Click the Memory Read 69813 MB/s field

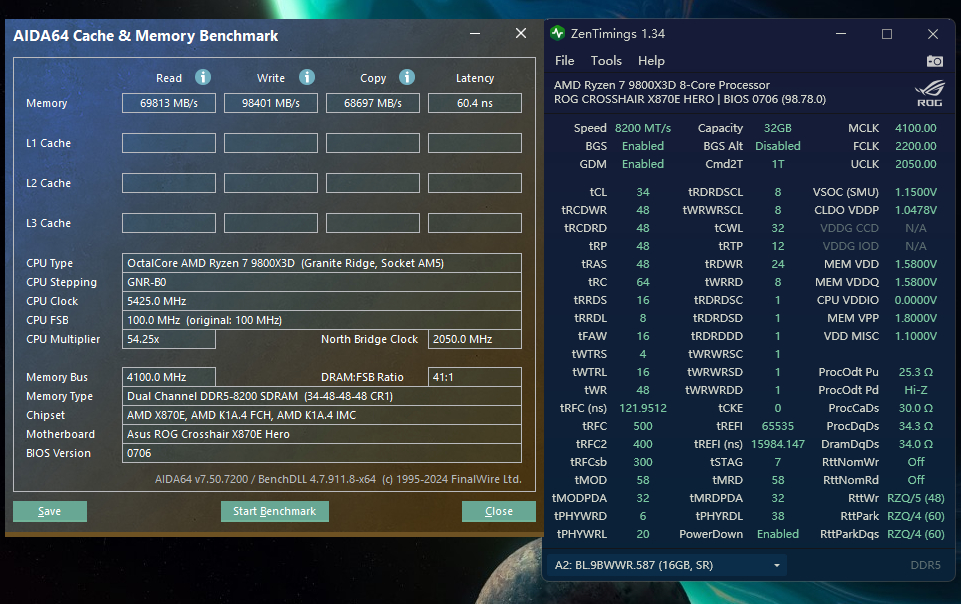169,103
